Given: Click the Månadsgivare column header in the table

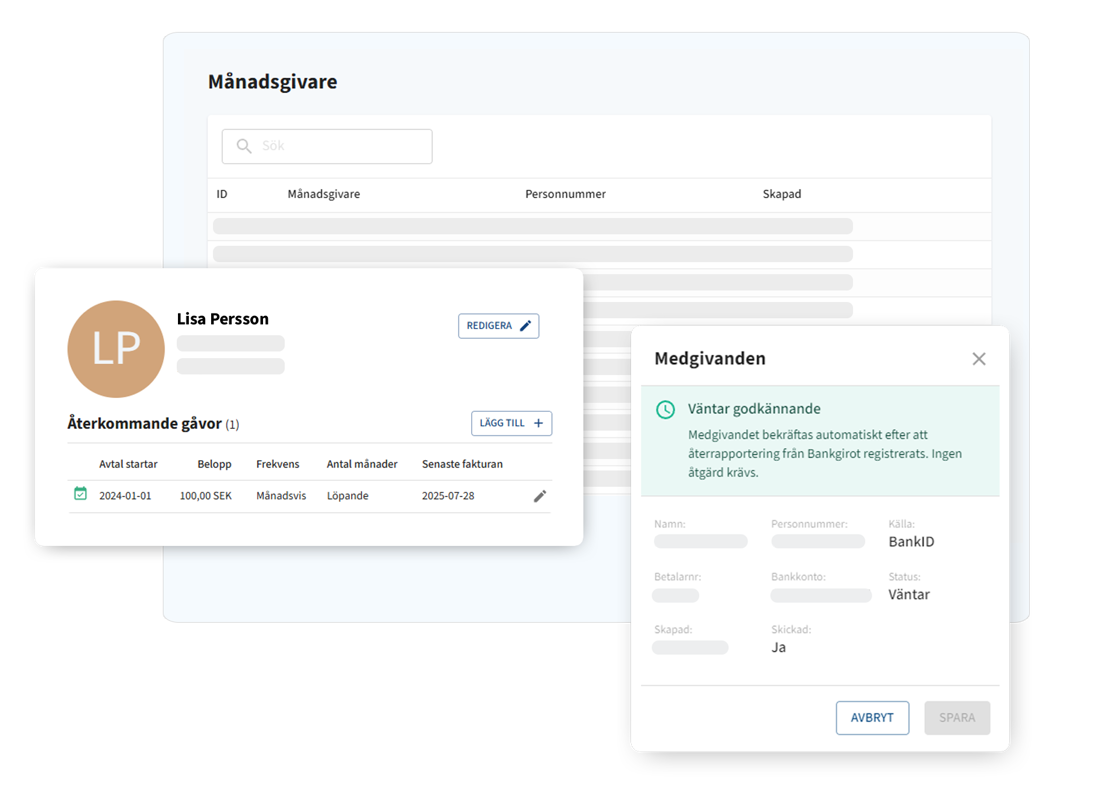Looking at the screenshot, I should [x=323, y=194].
